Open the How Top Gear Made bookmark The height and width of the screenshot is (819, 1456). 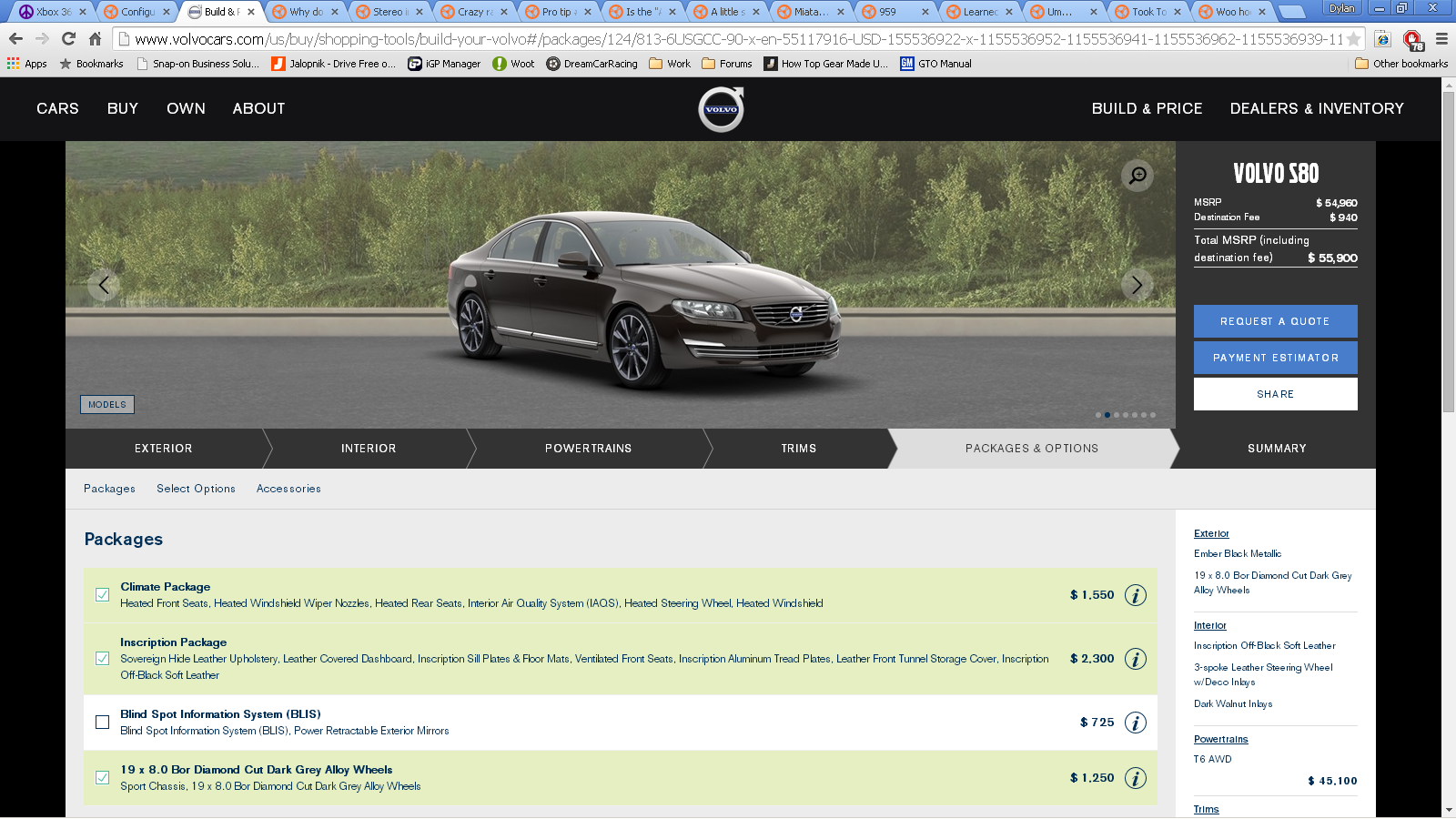825,64
